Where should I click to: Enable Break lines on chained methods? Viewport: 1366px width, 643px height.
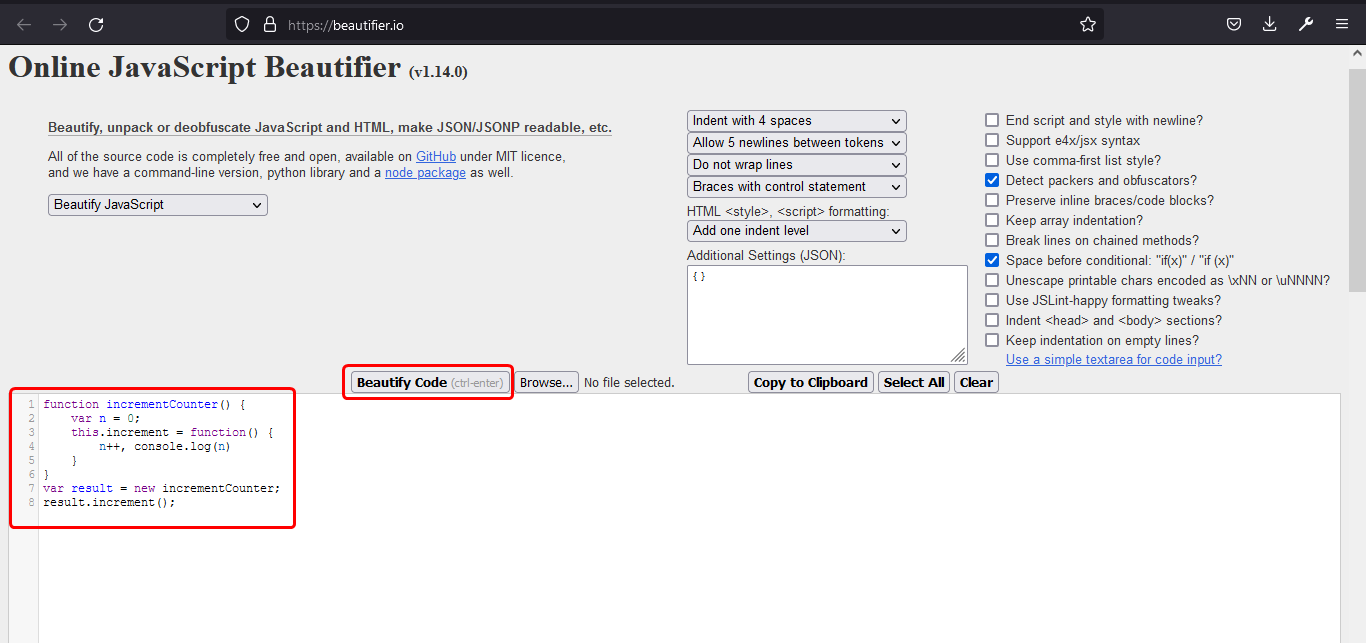point(992,240)
